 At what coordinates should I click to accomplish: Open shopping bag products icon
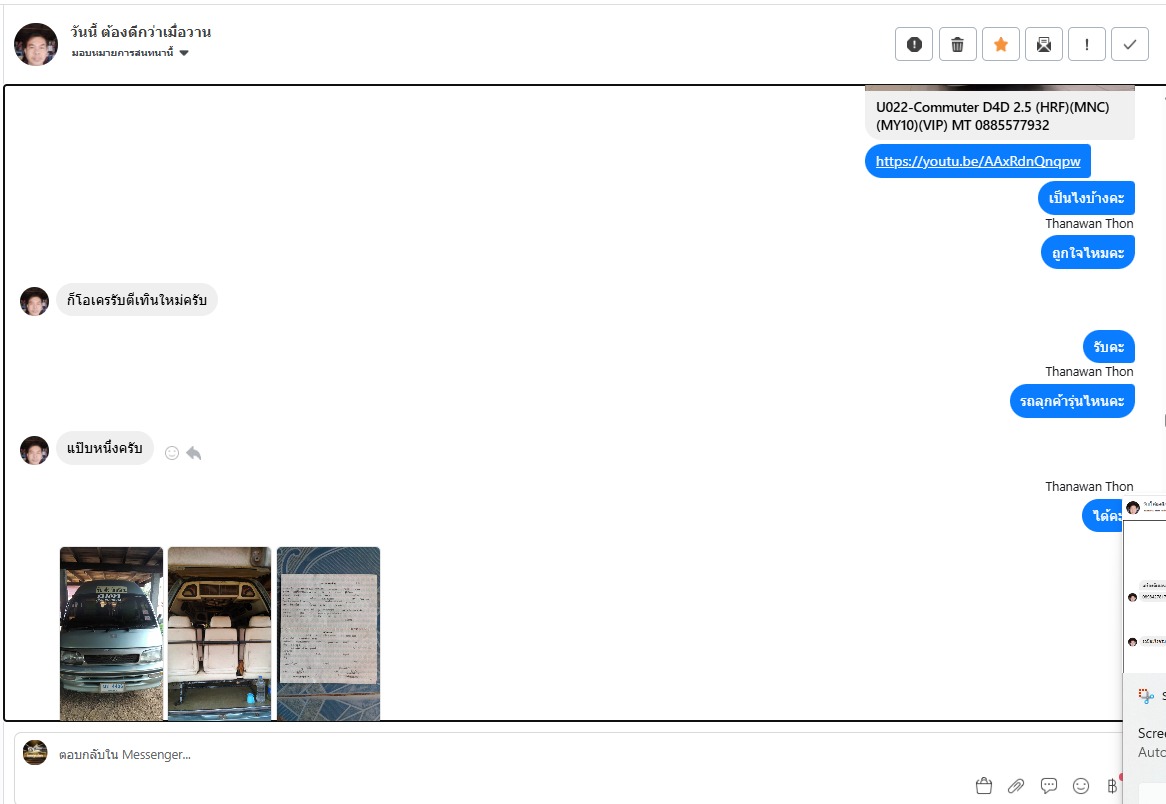(x=984, y=785)
